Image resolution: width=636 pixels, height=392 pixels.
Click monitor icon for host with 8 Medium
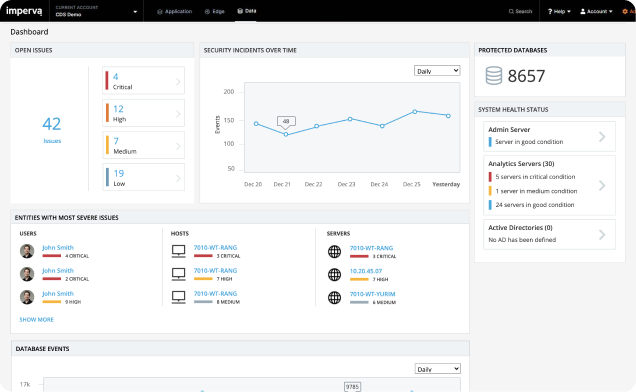178,298
